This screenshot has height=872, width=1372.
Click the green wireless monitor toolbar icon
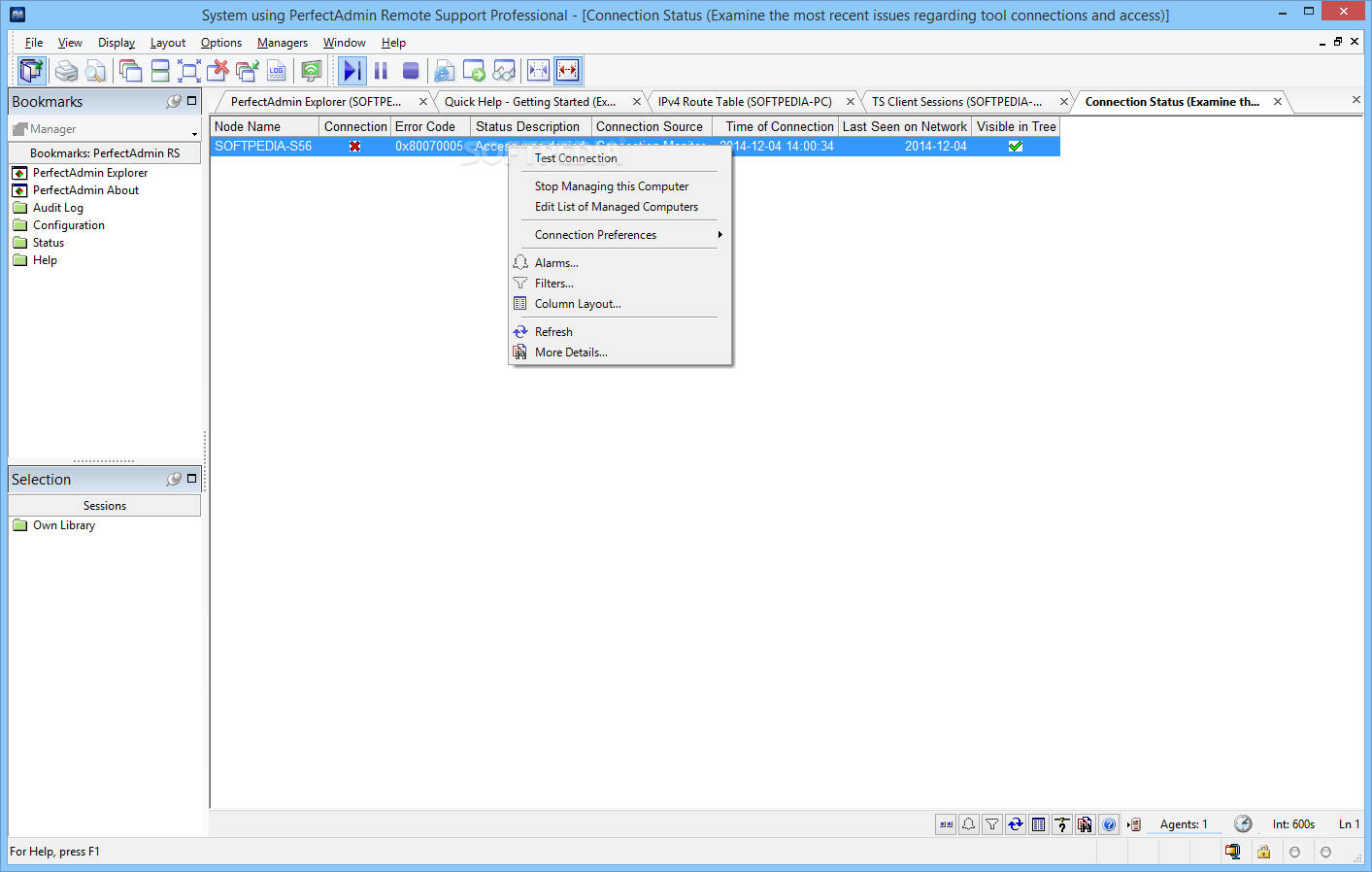pos(311,71)
